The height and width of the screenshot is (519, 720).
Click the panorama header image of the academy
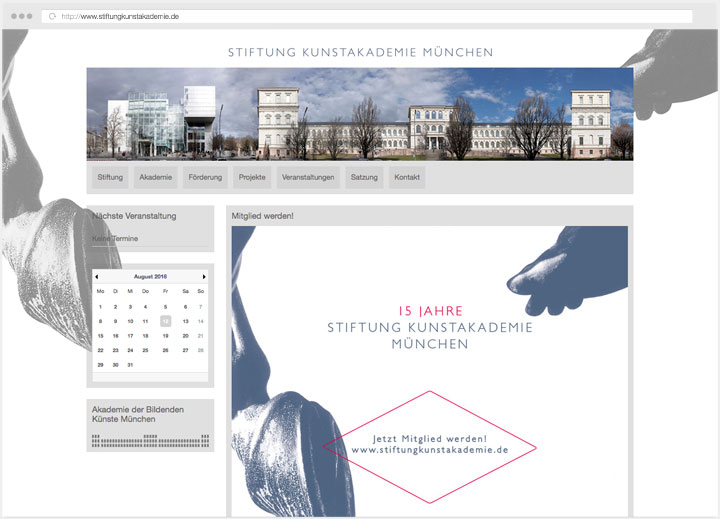click(x=360, y=114)
